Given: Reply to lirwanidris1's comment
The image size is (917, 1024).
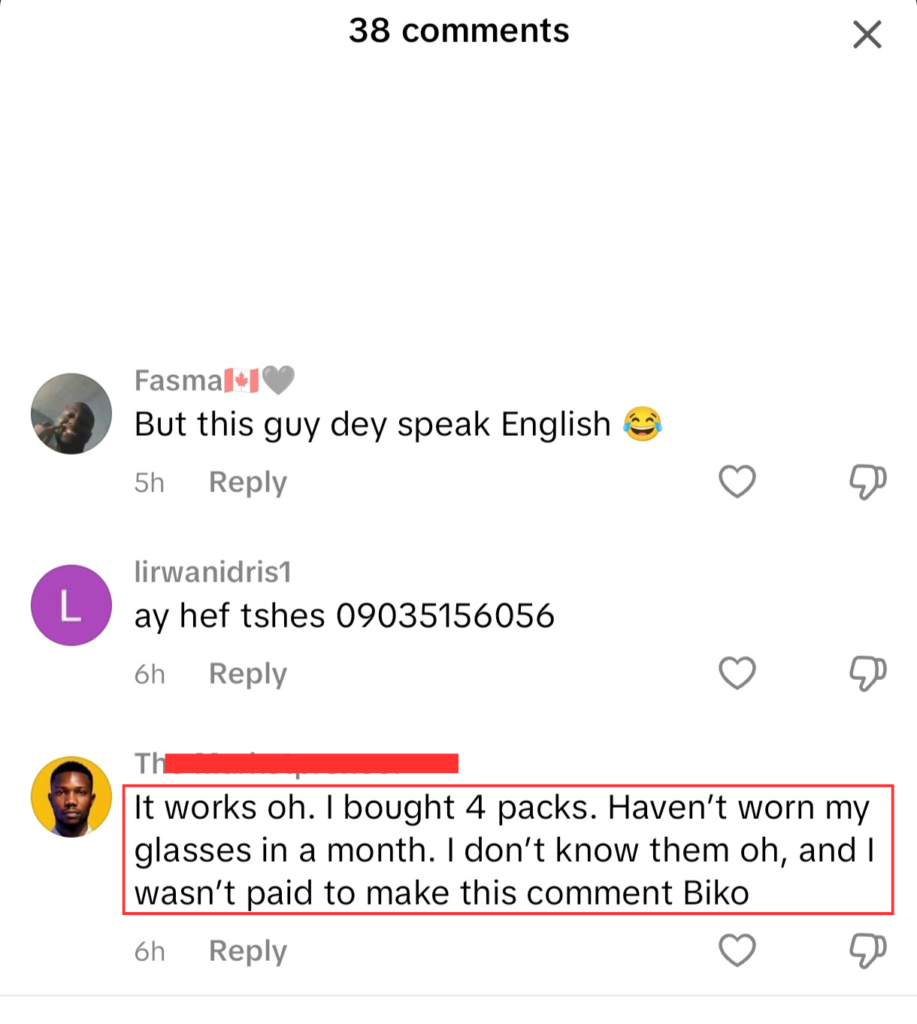Looking at the screenshot, I should point(248,674).
